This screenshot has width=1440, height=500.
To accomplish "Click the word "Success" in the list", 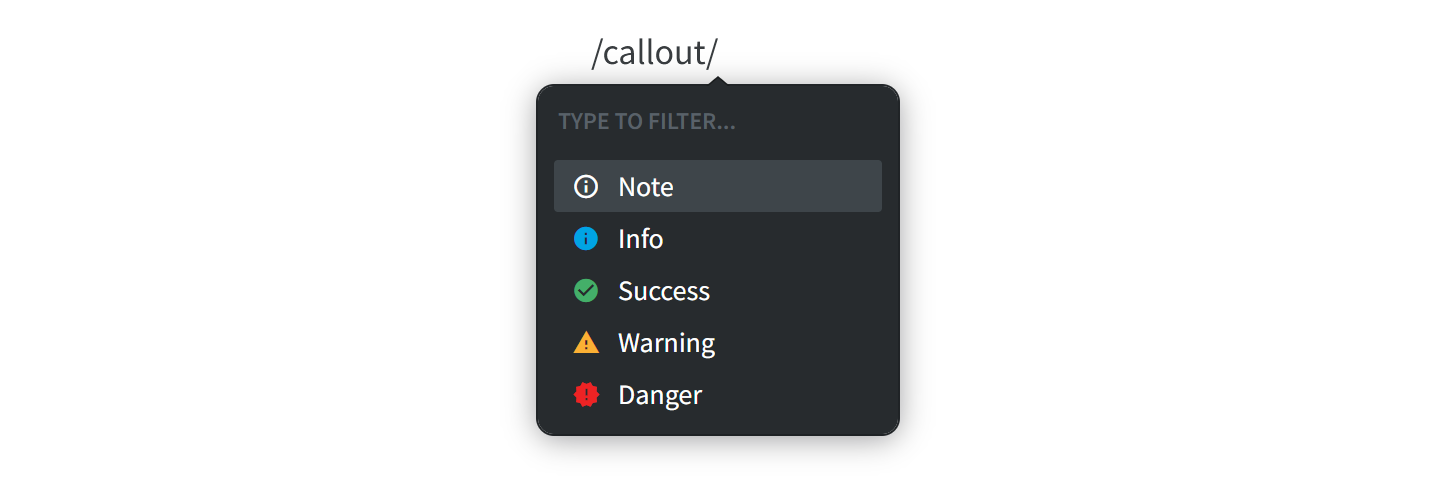I will click(664, 290).
